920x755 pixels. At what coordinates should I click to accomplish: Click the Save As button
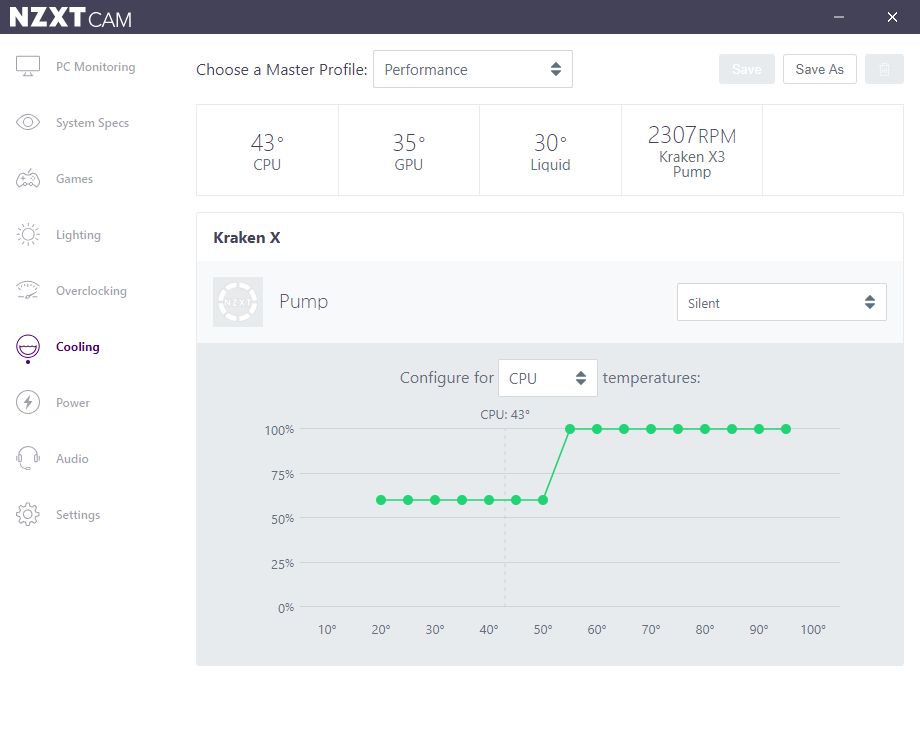(820, 69)
